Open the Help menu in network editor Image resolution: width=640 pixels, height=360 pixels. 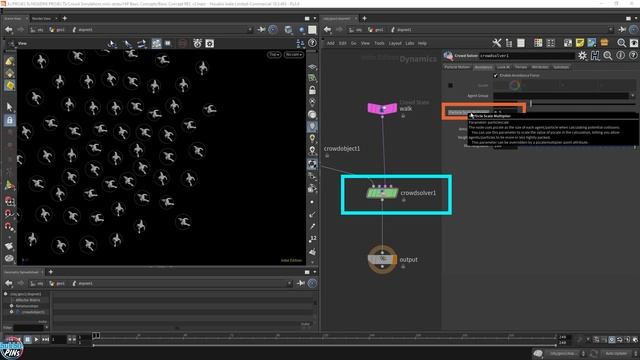pos(422,43)
